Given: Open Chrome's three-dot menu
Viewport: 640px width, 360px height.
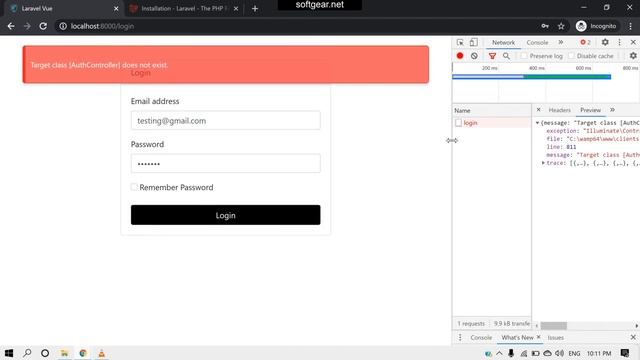Looking at the screenshot, I should coord(630,26).
